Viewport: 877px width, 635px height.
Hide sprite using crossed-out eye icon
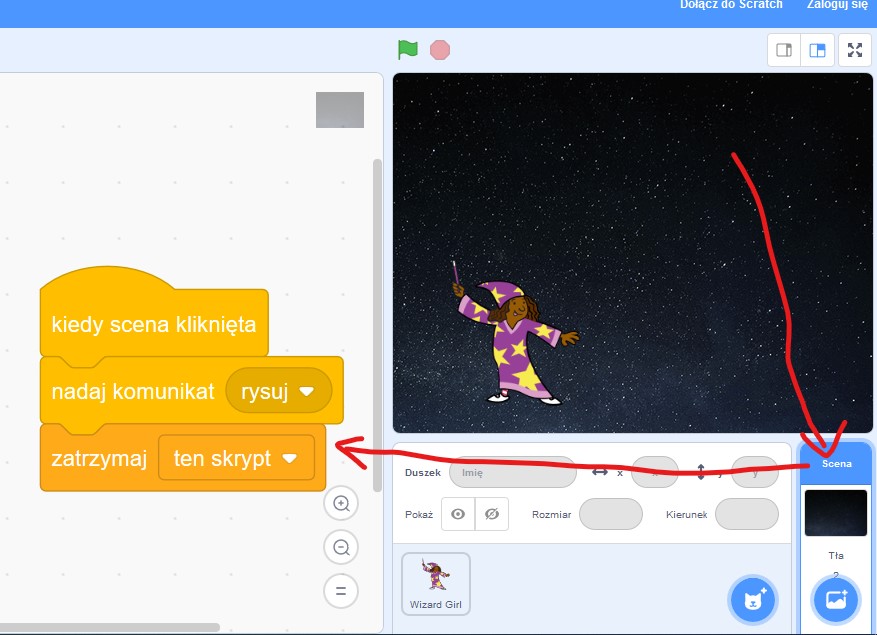491,514
